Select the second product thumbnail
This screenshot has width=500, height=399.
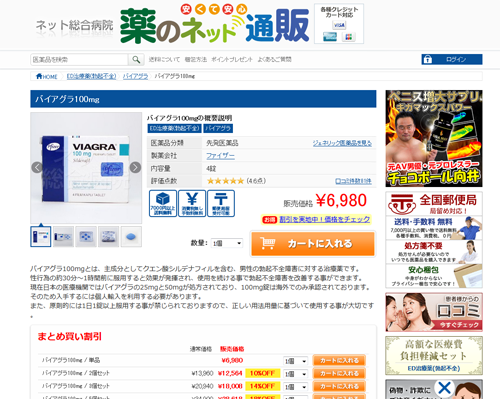tap(63, 237)
